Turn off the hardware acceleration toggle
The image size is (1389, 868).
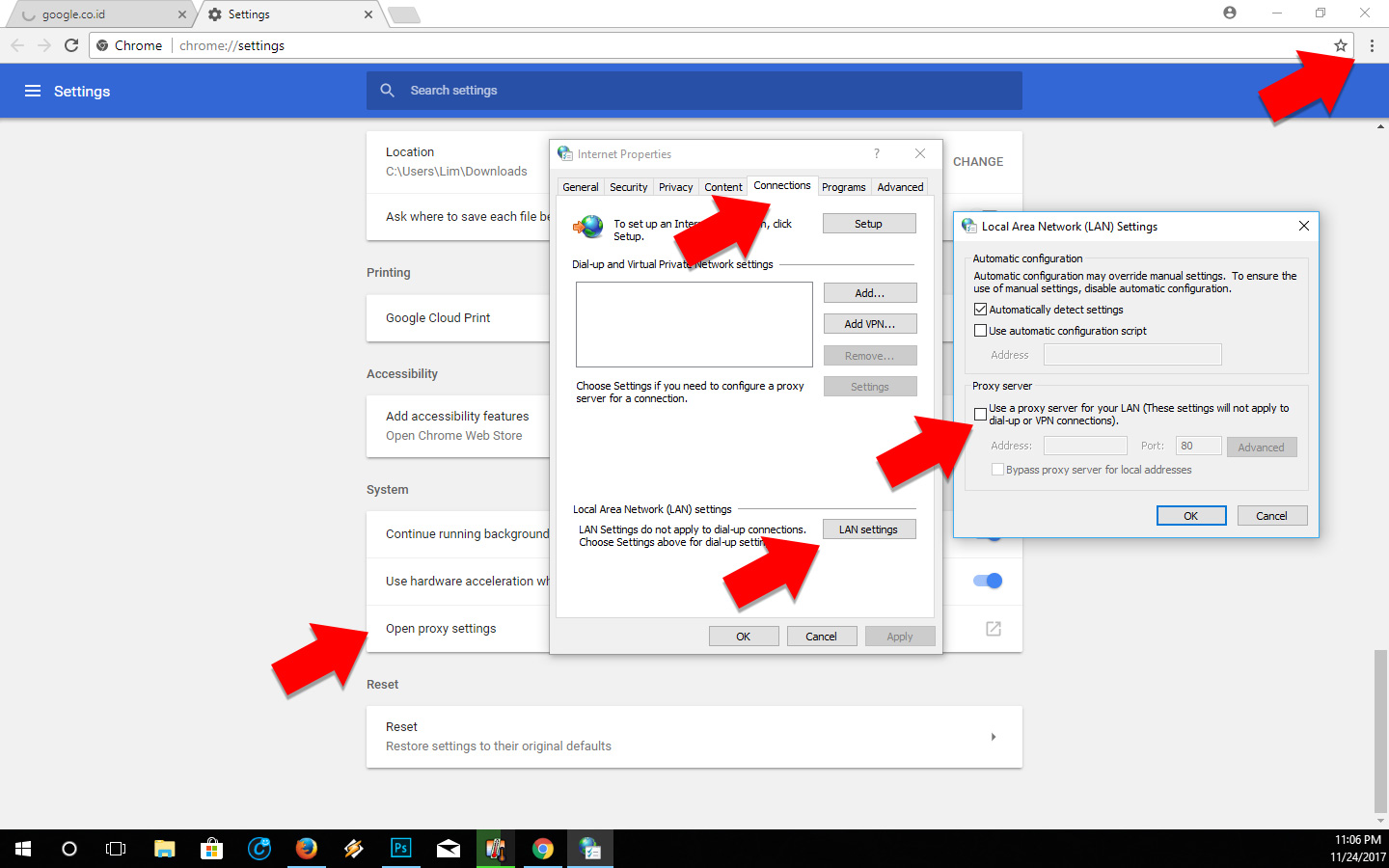(x=987, y=581)
